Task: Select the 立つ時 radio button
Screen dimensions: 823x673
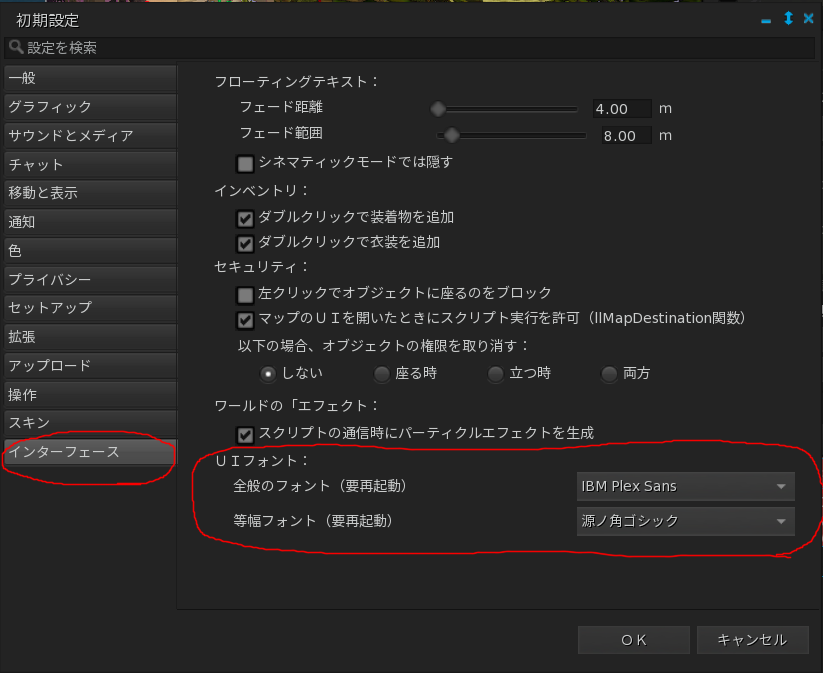Action: (x=495, y=374)
